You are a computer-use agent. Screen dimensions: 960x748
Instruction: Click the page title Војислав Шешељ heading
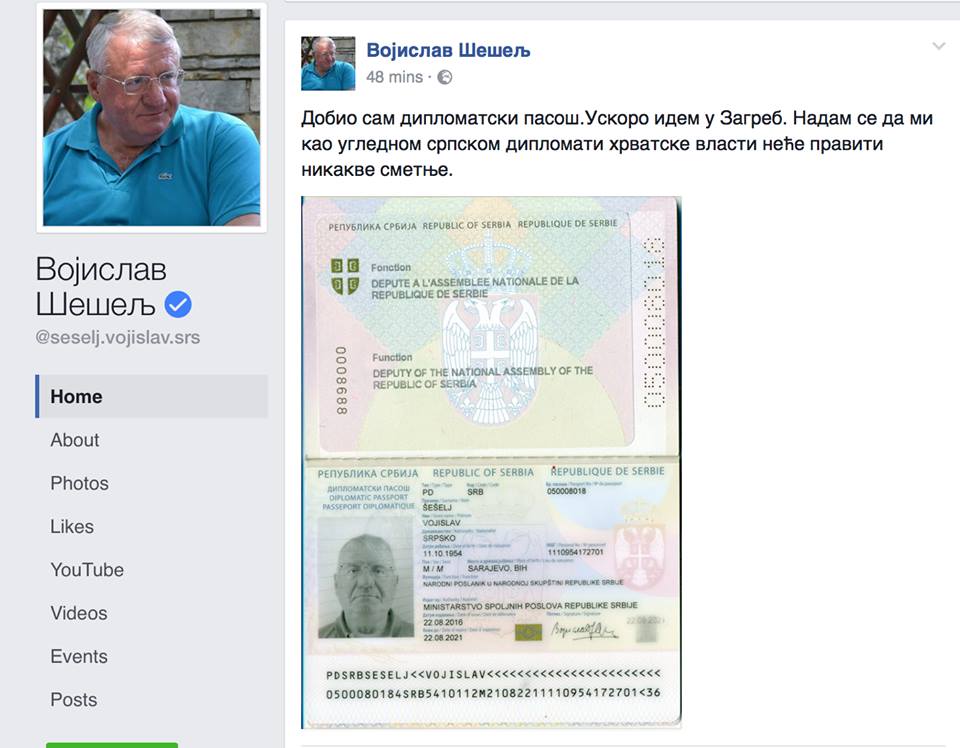coord(101,286)
